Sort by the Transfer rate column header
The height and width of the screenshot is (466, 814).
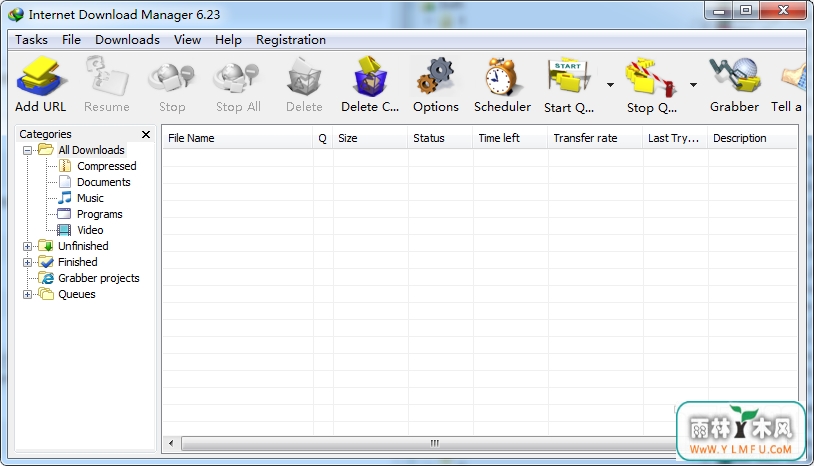point(595,138)
